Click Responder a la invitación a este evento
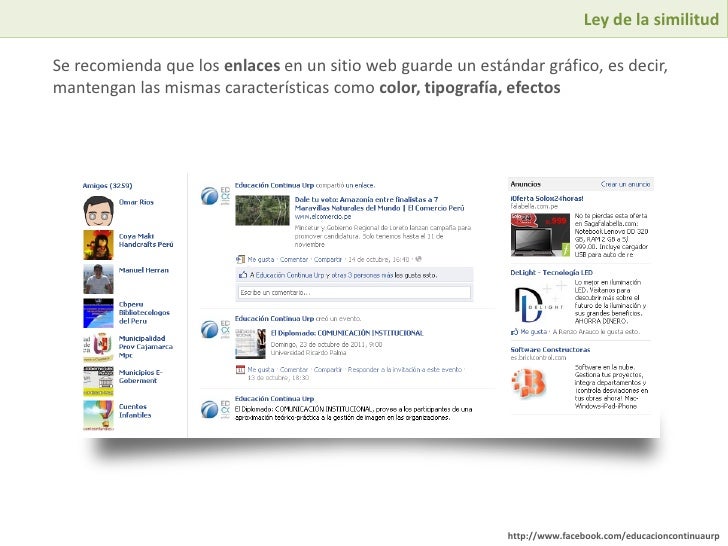The width and height of the screenshot is (728, 546). point(405,370)
